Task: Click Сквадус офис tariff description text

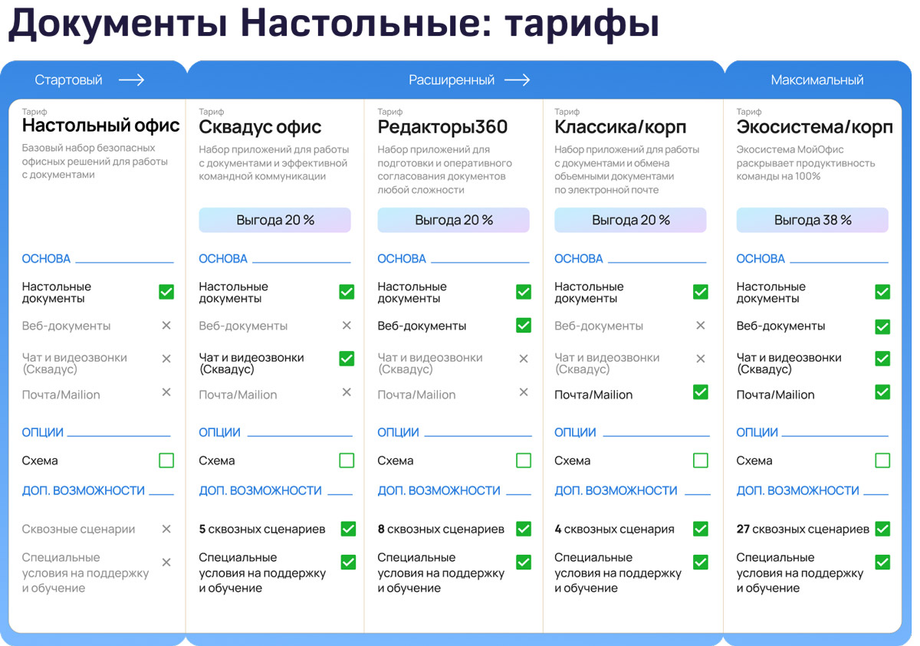Action: click(x=273, y=163)
